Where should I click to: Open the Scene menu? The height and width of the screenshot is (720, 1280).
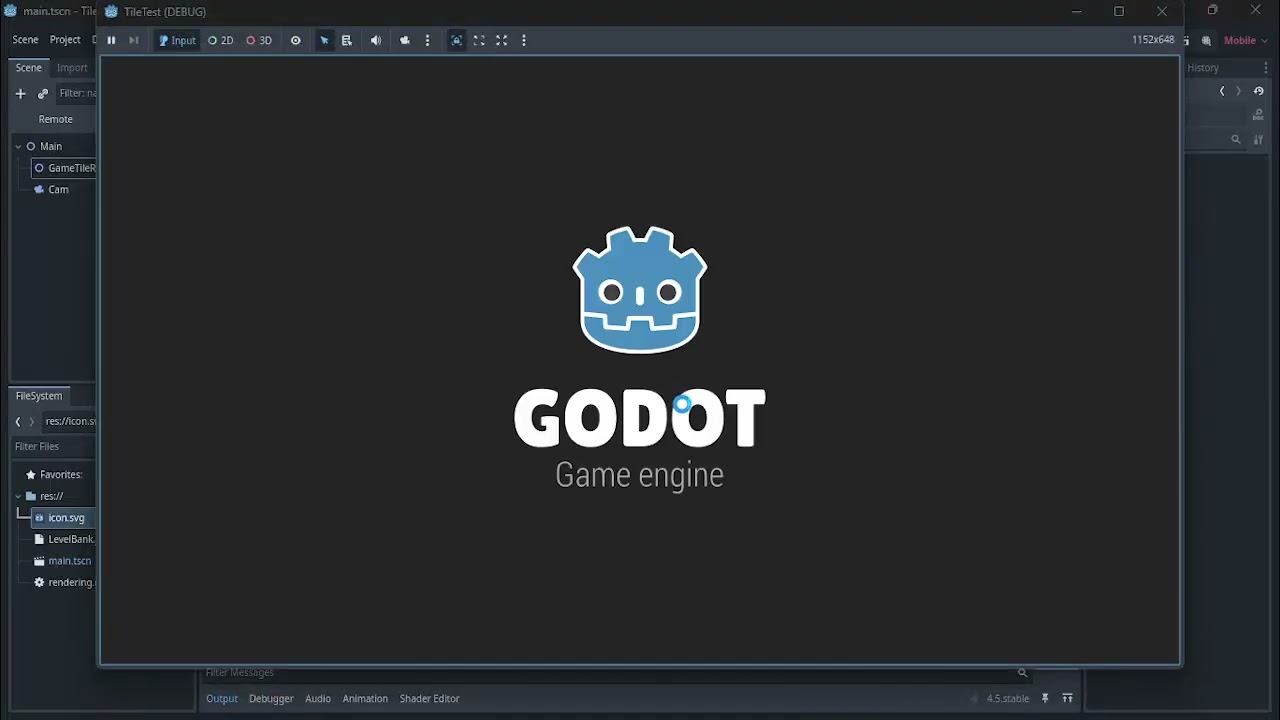click(25, 40)
